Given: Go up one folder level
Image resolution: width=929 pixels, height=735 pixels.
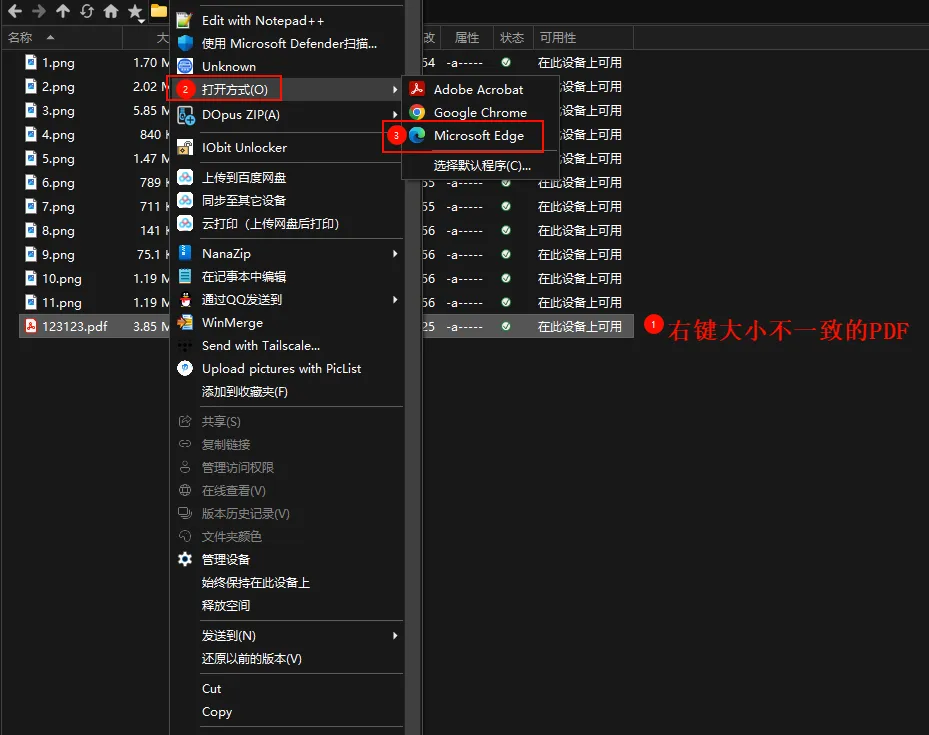Looking at the screenshot, I should (63, 11).
